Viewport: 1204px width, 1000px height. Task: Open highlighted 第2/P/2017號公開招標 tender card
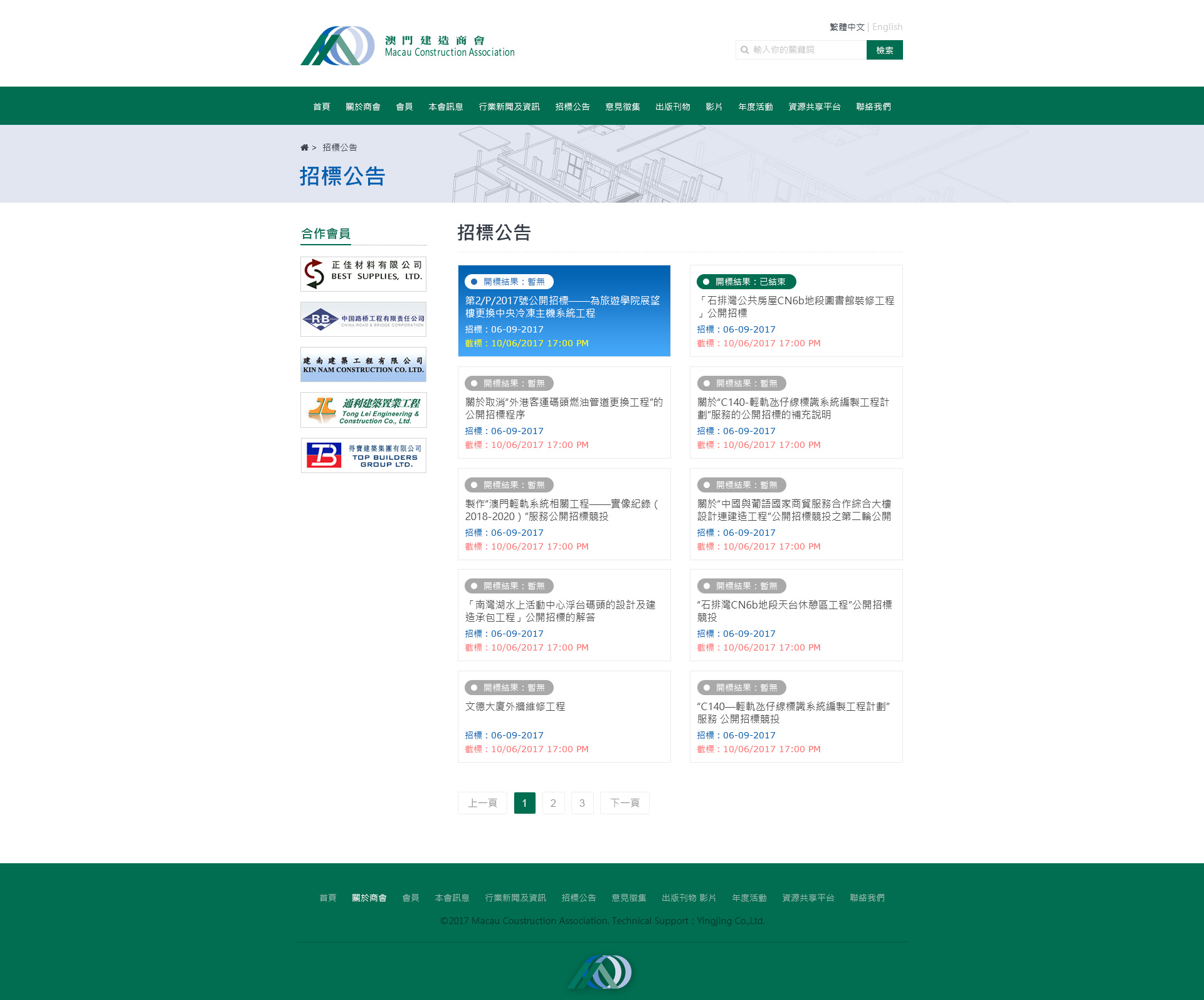[563, 307]
